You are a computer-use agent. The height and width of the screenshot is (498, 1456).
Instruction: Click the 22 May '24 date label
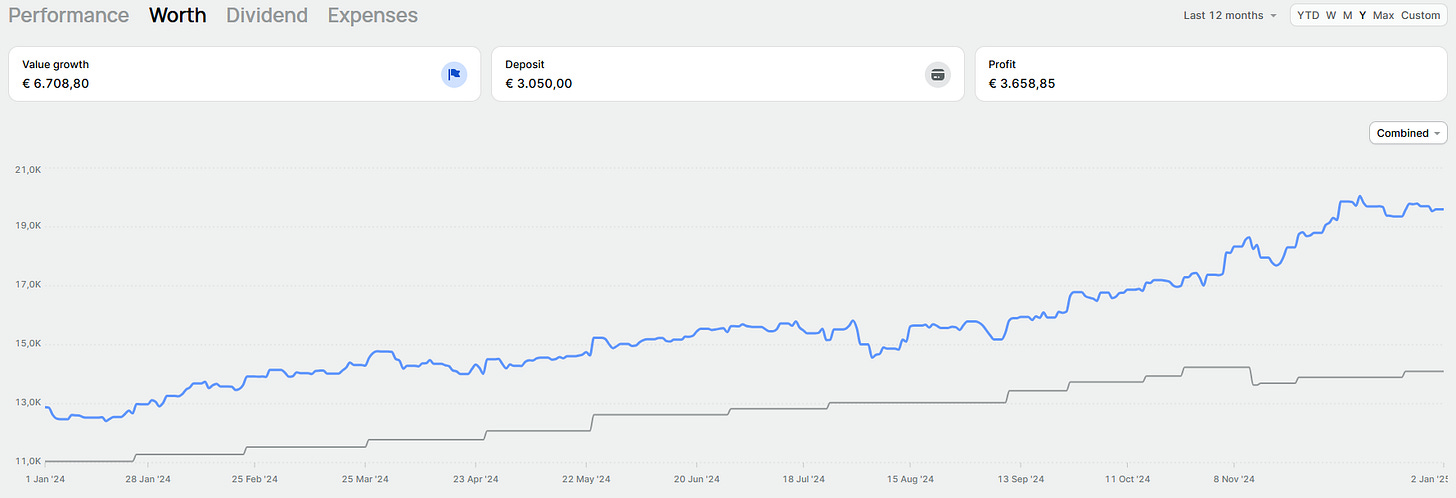[x=585, y=479]
